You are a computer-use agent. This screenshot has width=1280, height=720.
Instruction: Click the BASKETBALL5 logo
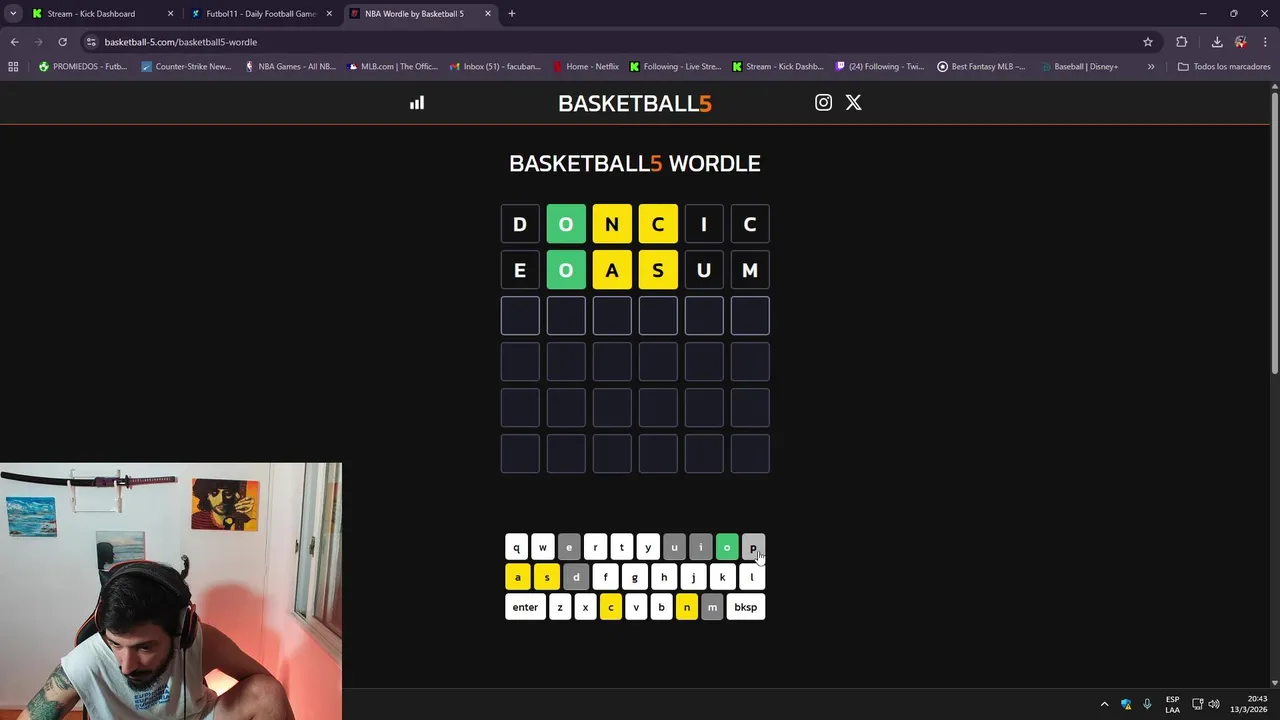(x=635, y=103)
